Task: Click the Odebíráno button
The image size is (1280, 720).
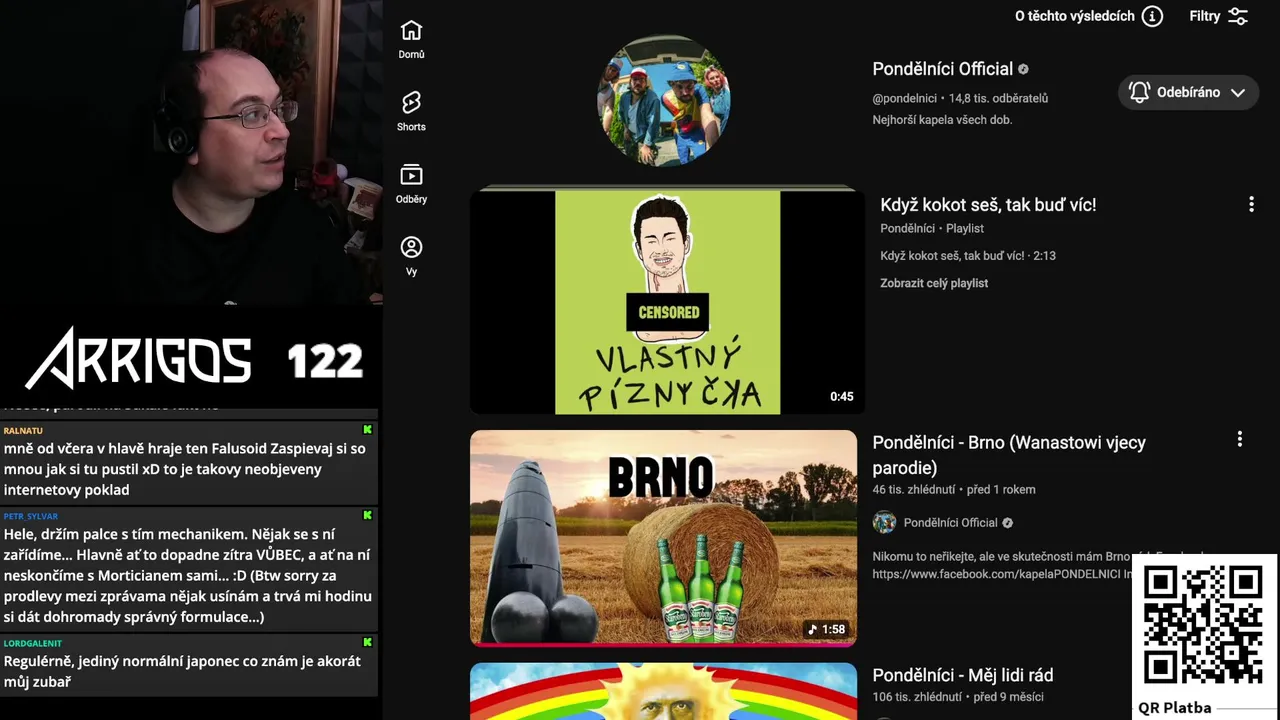Action: 1188,92
